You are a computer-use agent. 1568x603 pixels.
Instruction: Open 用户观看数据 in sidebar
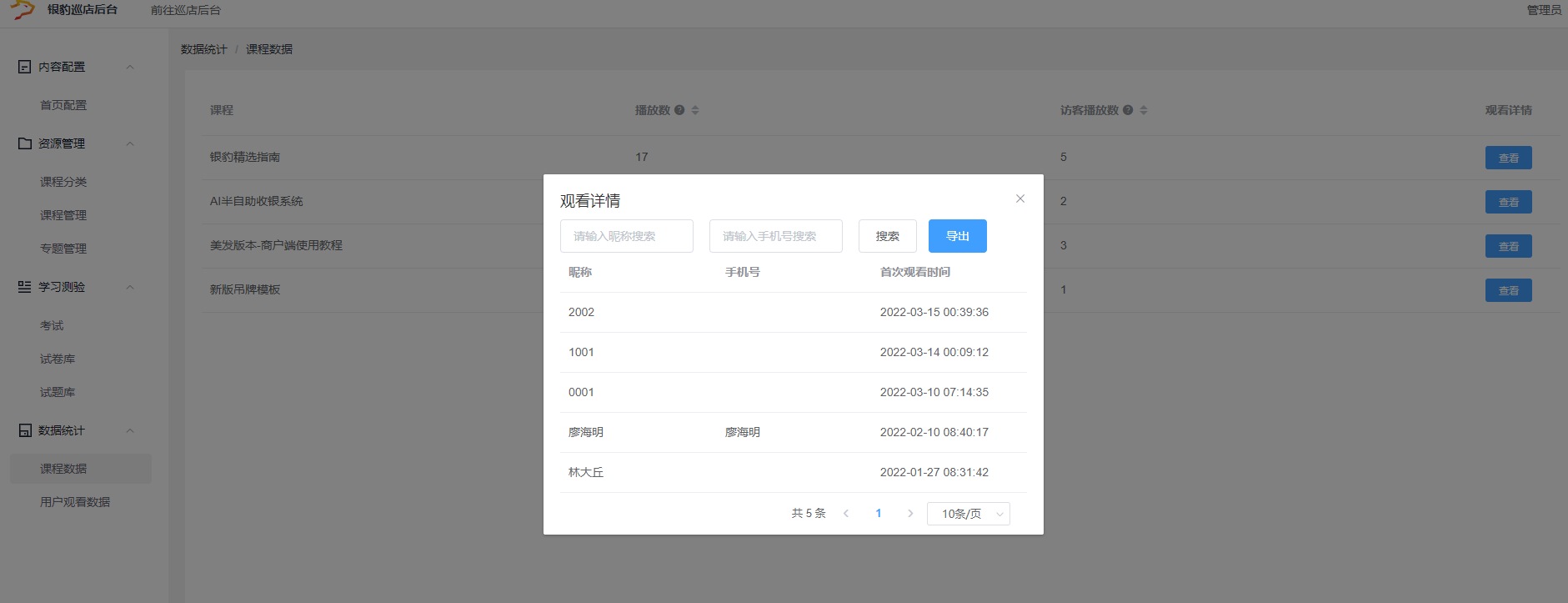[x=75, y=502]
